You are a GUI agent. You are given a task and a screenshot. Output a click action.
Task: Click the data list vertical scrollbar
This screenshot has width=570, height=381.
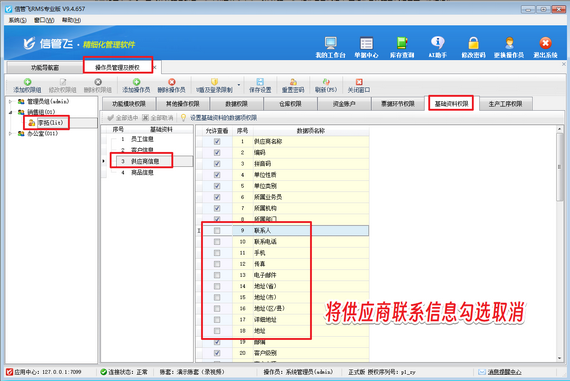point(559,244)
